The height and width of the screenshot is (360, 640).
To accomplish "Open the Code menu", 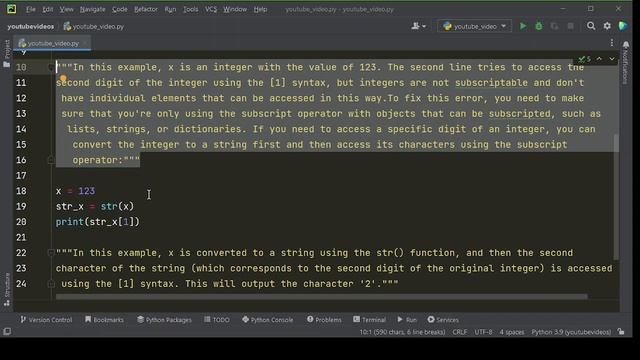I will pos(120,9).
